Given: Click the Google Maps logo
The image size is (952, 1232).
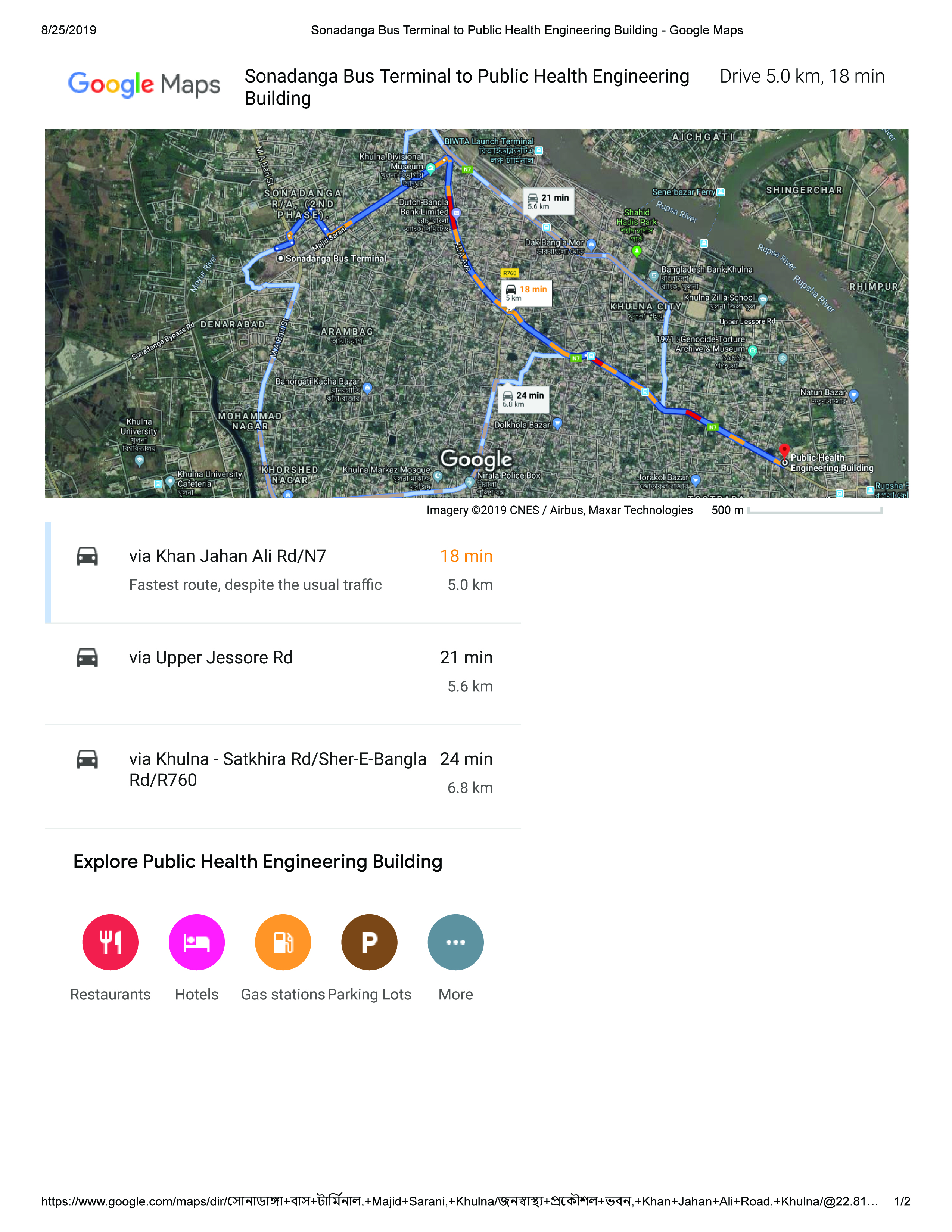Looking at the screenshot, I should pos(144,85).
